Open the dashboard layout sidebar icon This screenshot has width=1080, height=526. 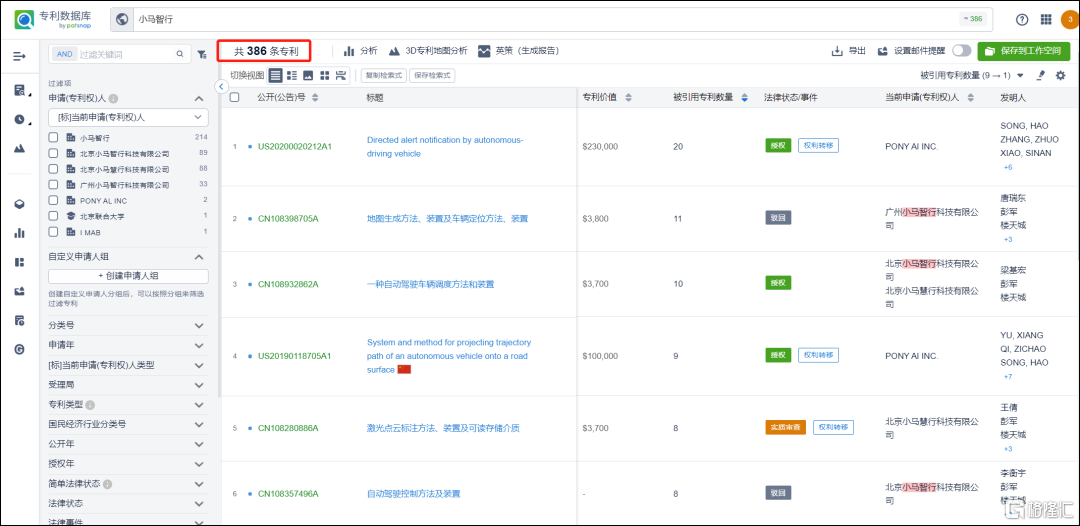19,262
